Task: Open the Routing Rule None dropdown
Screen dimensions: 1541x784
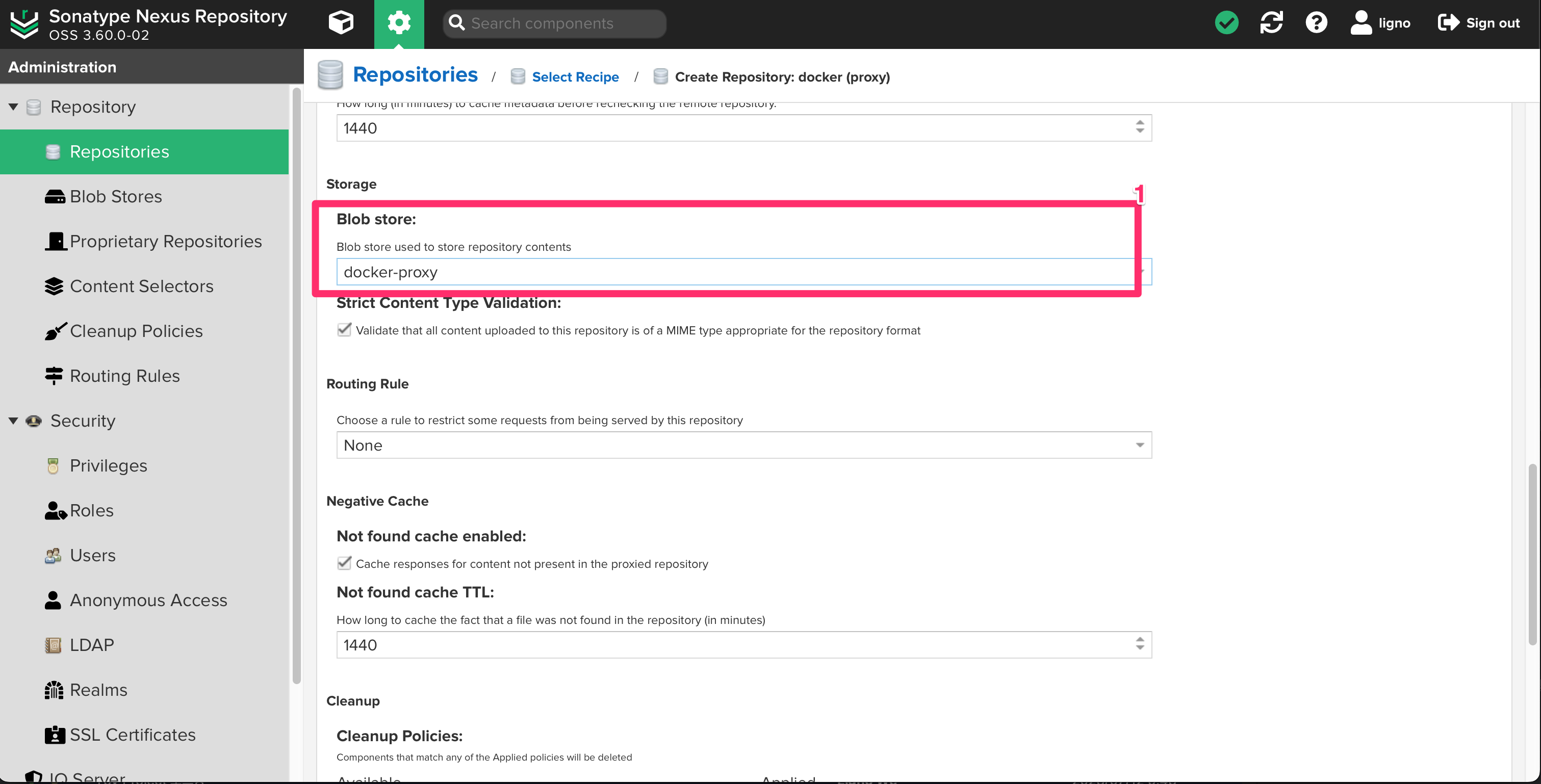Action: (743, 445)
